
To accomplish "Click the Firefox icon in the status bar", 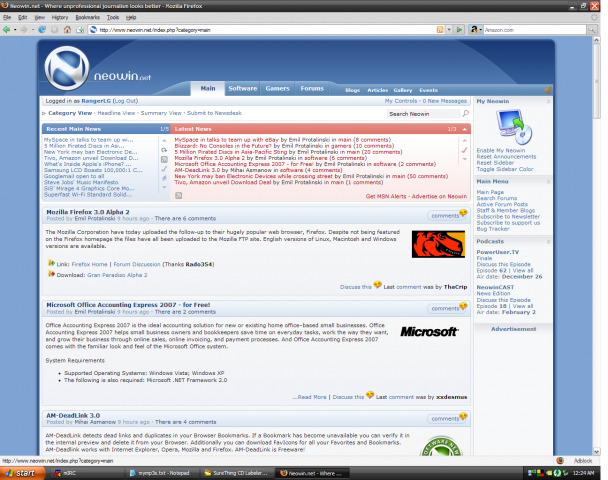I will (x=560, y=461).
